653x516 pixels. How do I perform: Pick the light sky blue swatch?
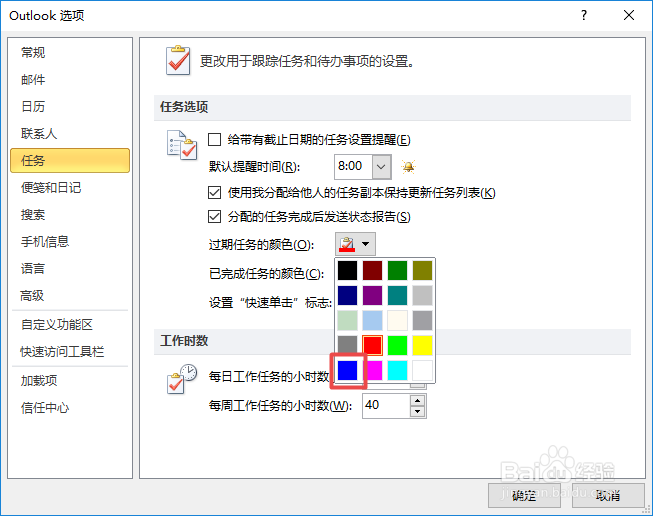click(372, 321)
